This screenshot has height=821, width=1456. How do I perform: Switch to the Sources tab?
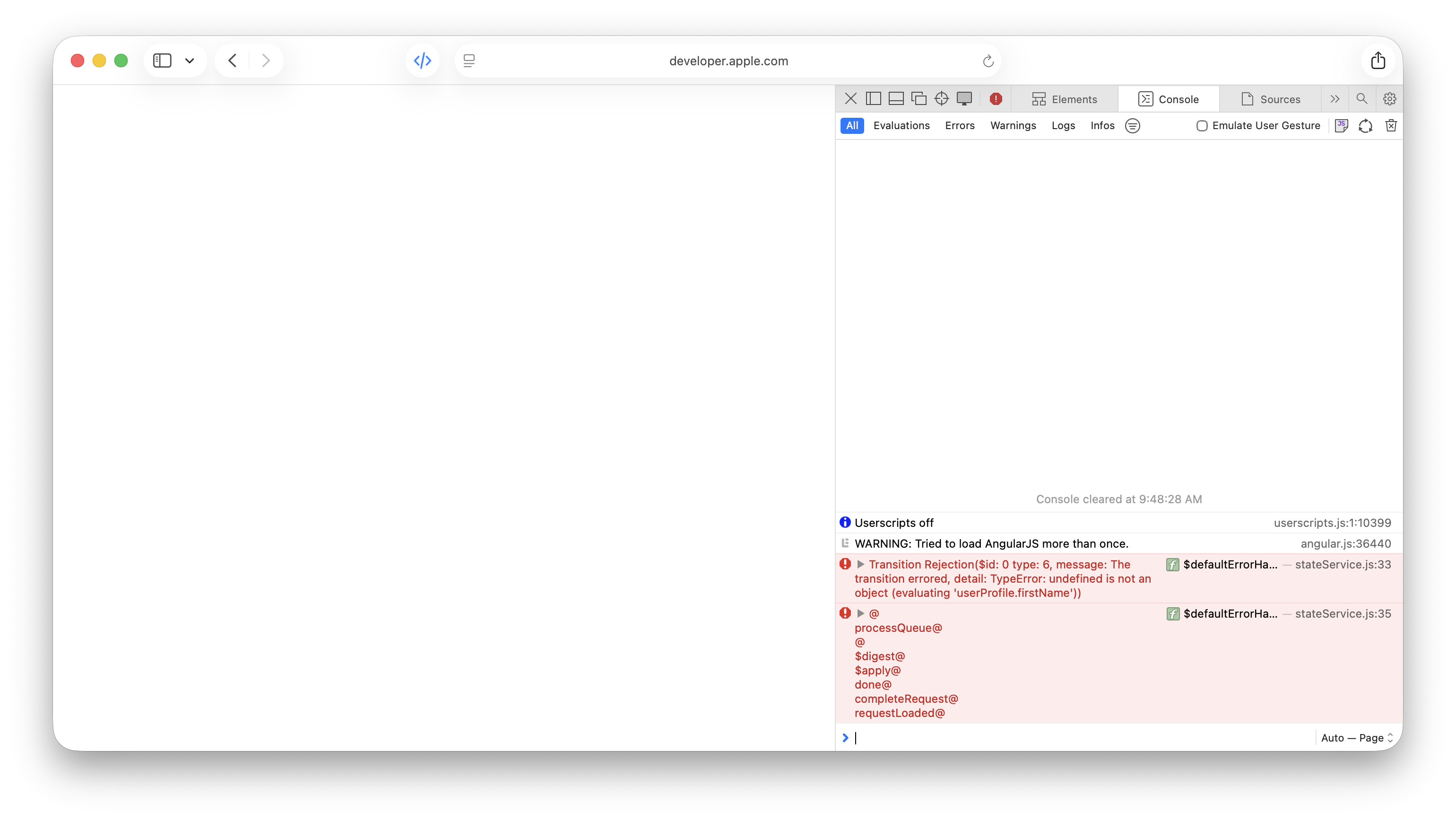coord(1270,99)
